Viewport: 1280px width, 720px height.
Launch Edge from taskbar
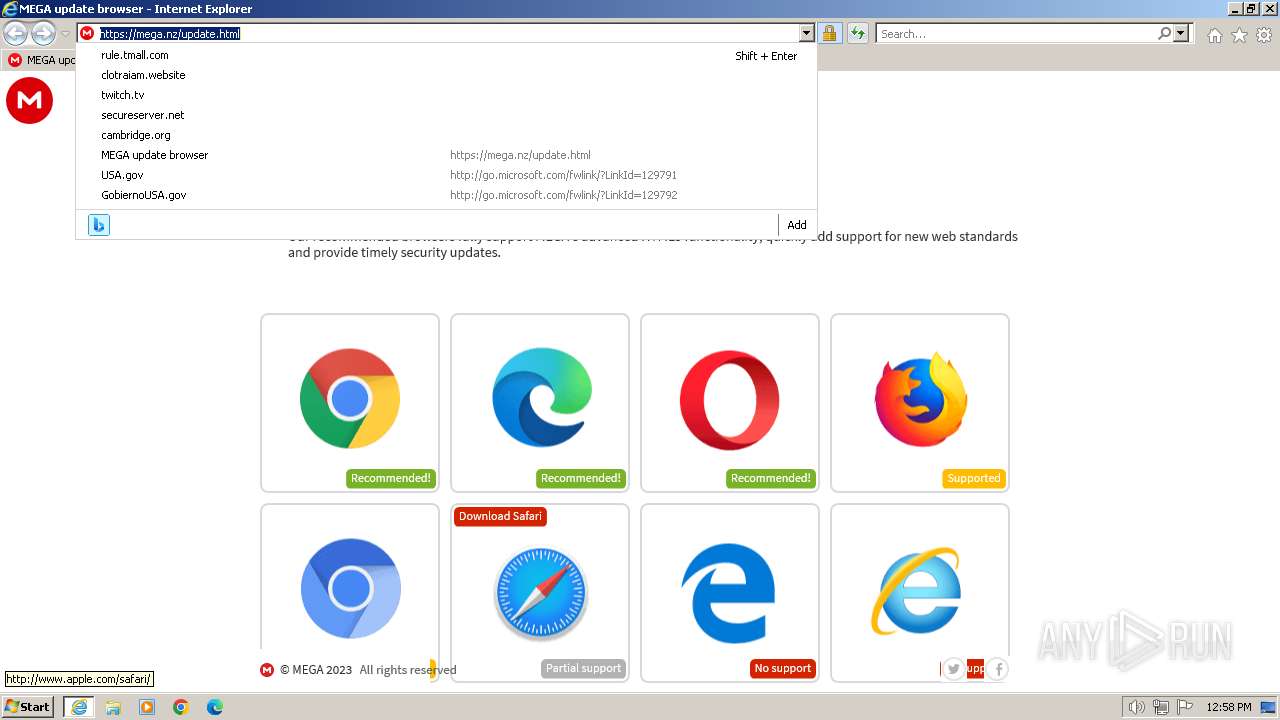[x=215, y=707]
